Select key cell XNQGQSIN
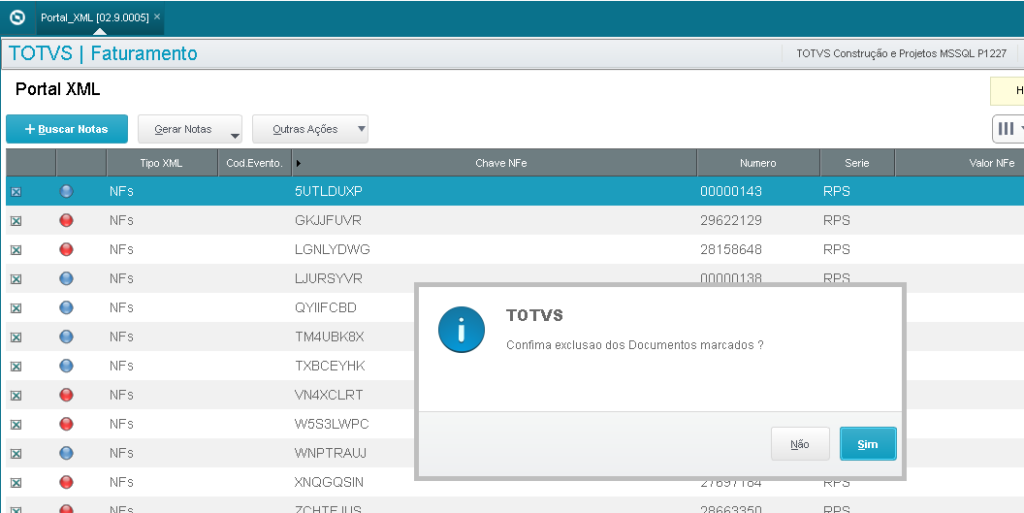The height and width of the screenshot is (513, 1024). click(329, 482)
